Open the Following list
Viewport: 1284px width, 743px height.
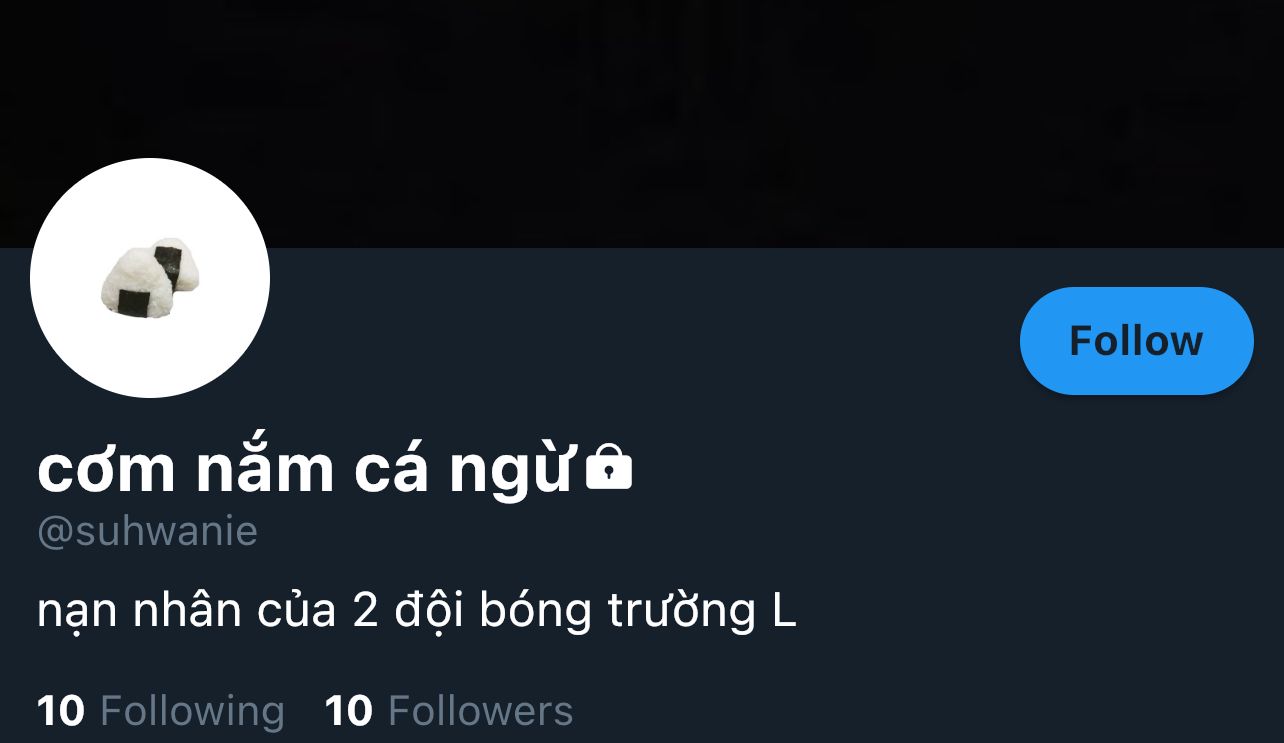pos(161,711)
